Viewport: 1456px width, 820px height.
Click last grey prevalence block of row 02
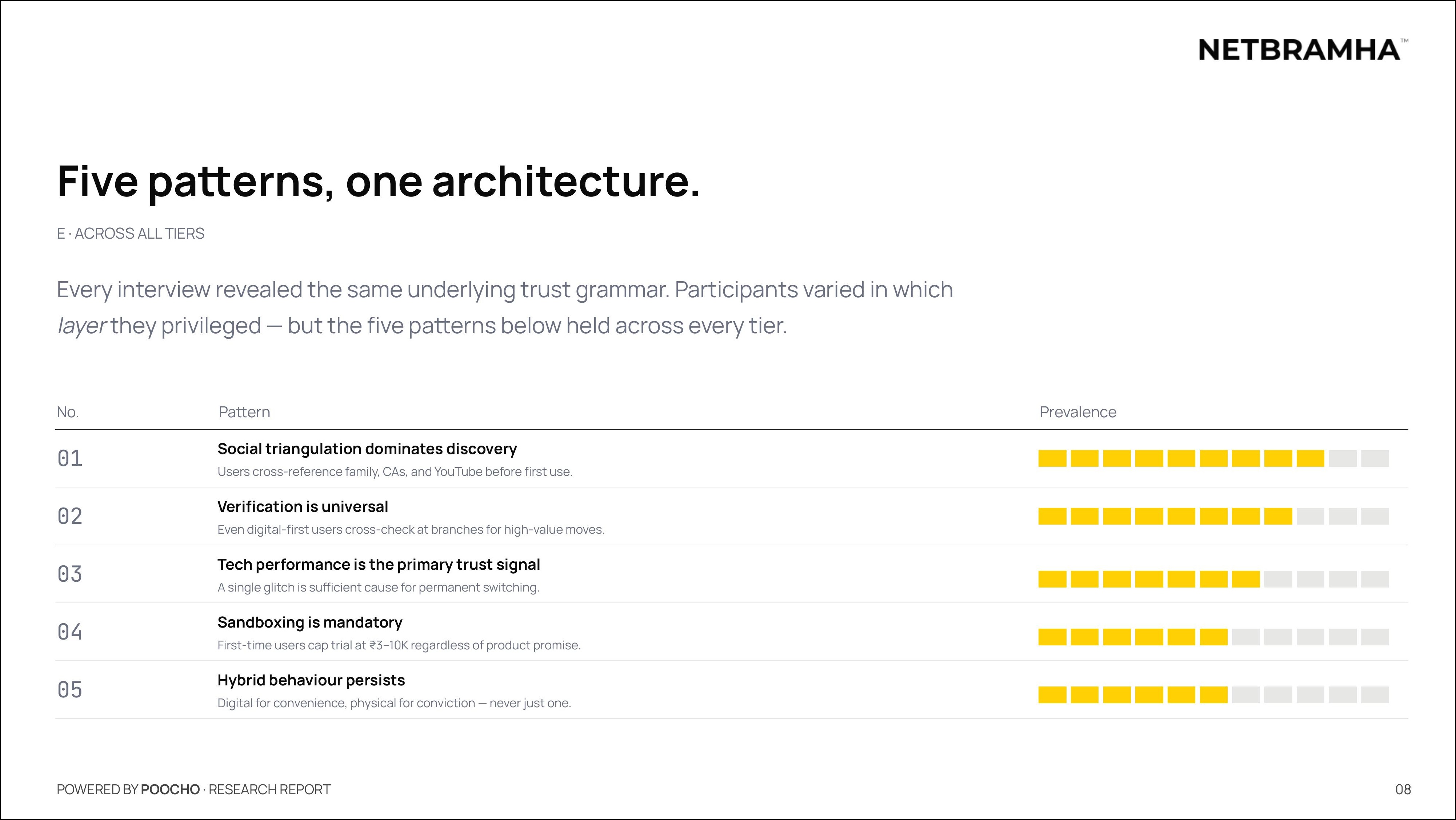1375,516
